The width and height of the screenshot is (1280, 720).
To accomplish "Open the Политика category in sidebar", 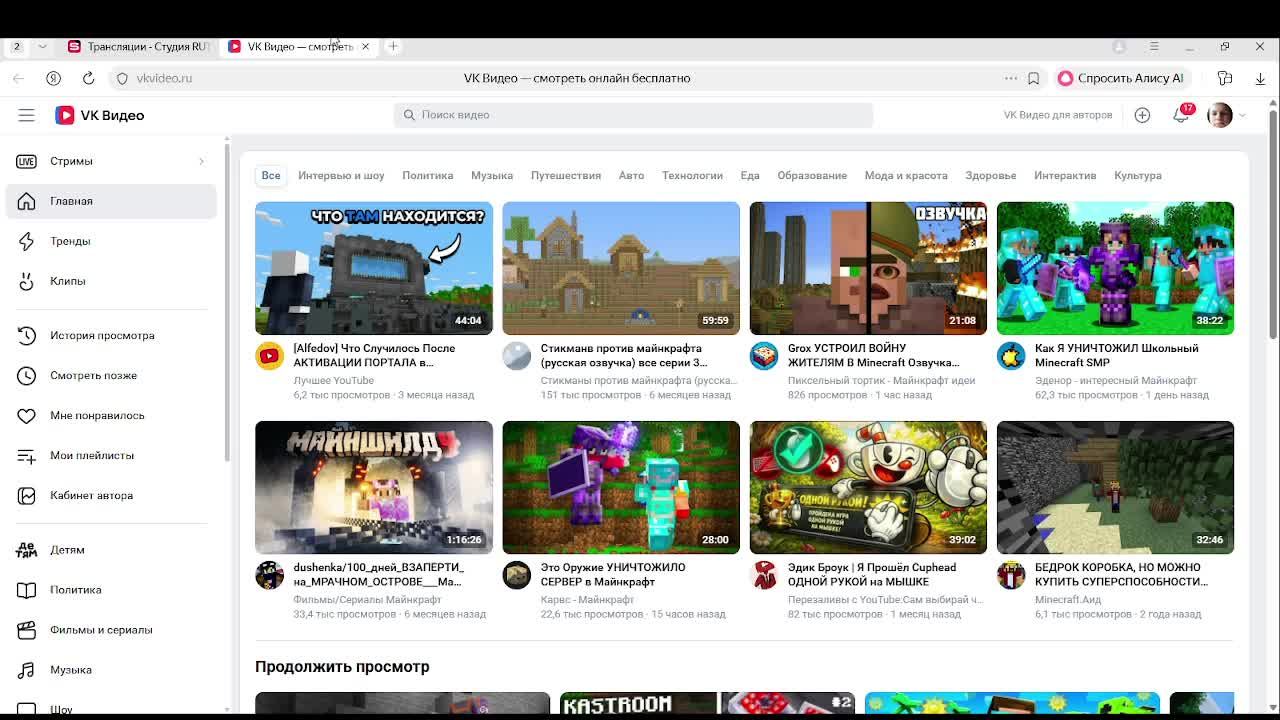I will 111,590.
